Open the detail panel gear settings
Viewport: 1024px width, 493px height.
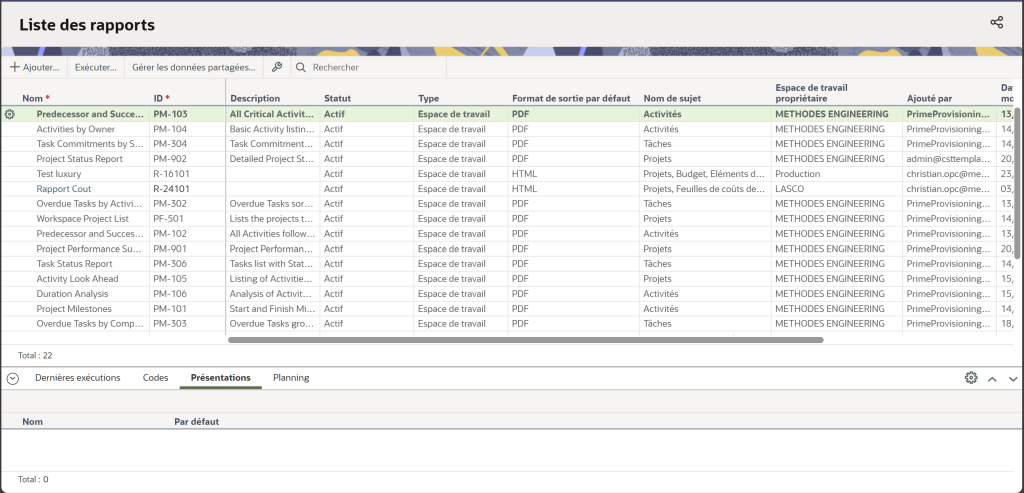(x=970, y=378)
